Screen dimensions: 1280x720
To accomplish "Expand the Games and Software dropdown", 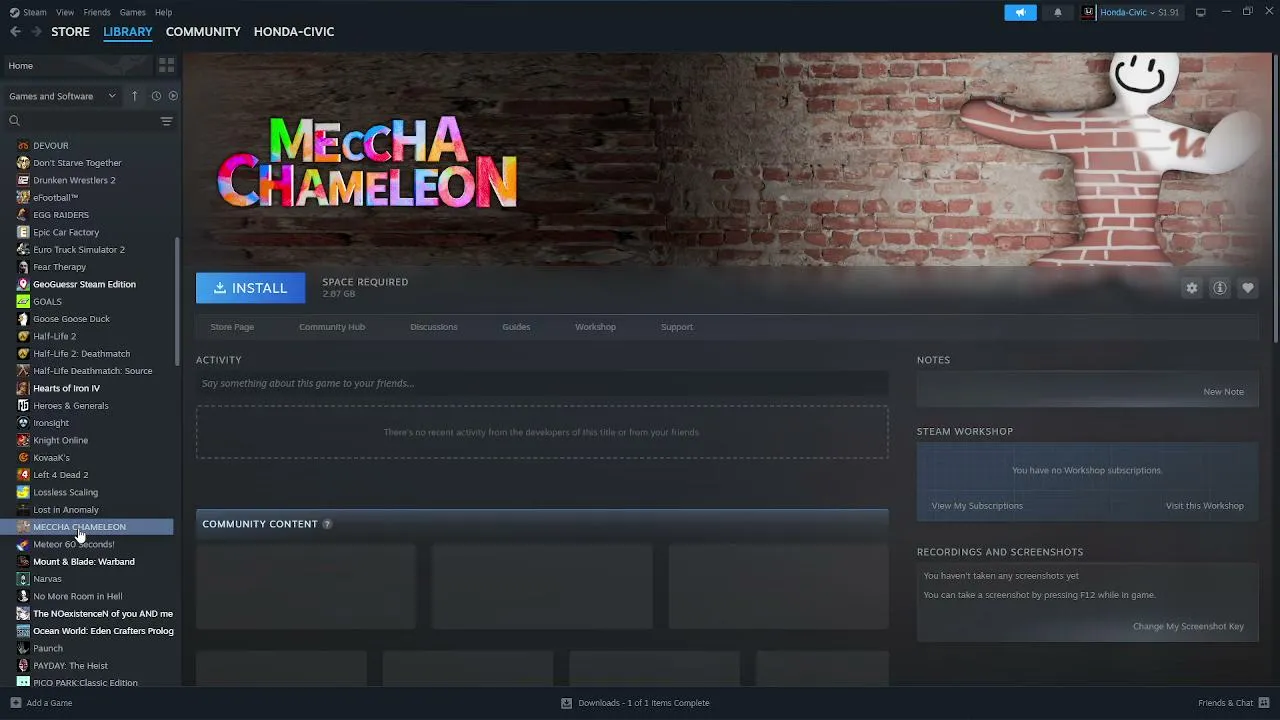I will click(62, 96).
